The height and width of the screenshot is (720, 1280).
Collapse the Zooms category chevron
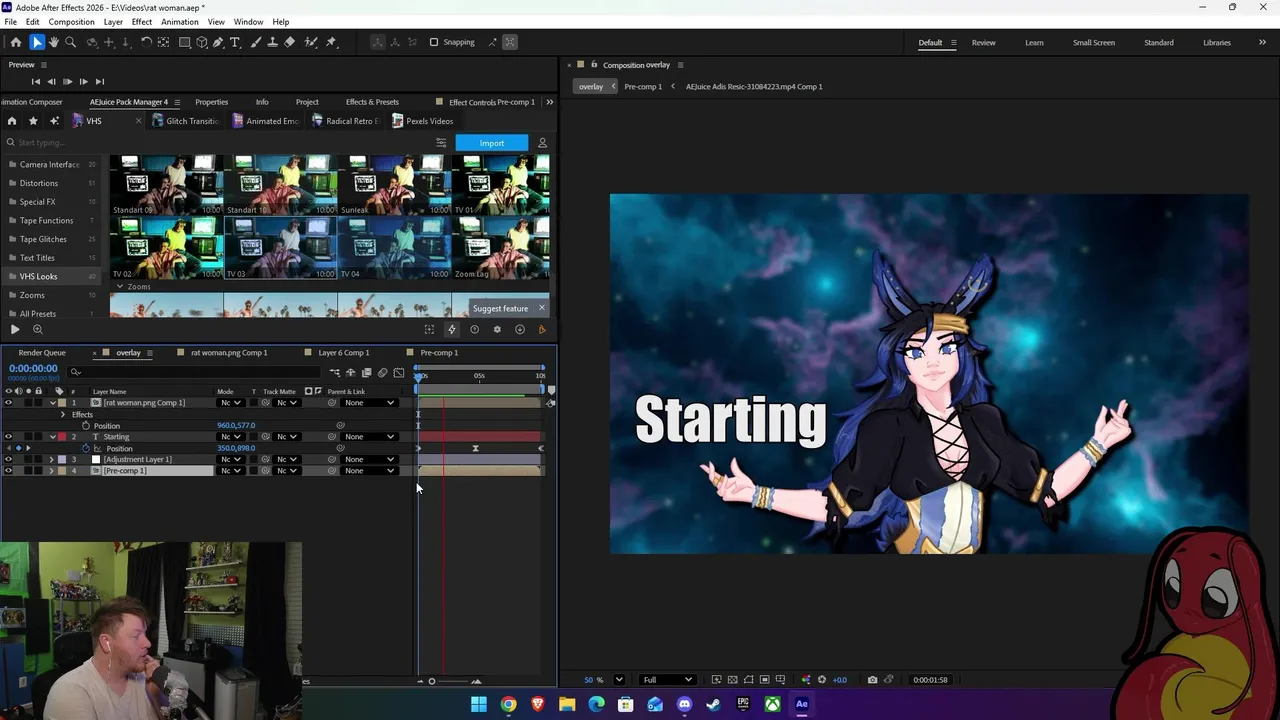pyautogui.click(x=120, y=287)
